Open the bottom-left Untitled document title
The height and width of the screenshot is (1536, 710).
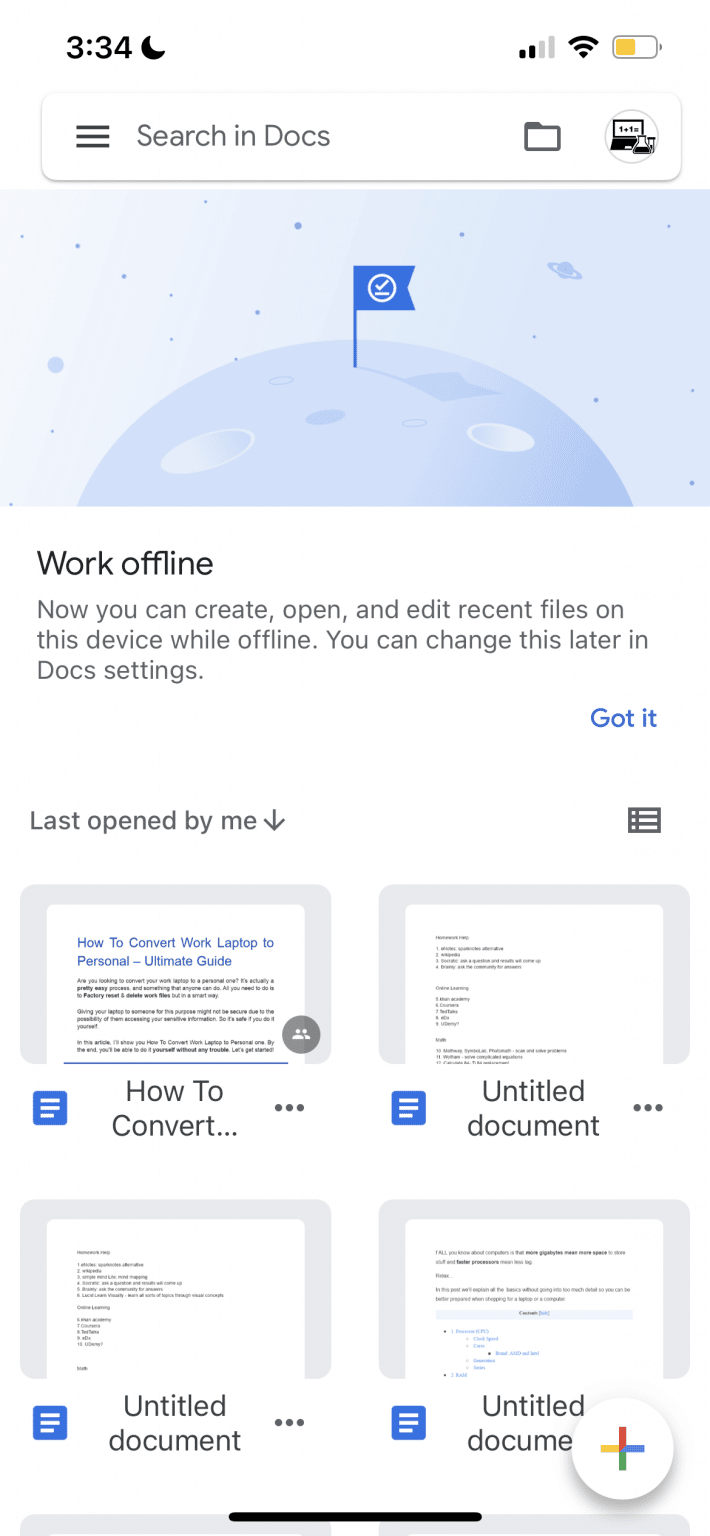pos(175,1423)
